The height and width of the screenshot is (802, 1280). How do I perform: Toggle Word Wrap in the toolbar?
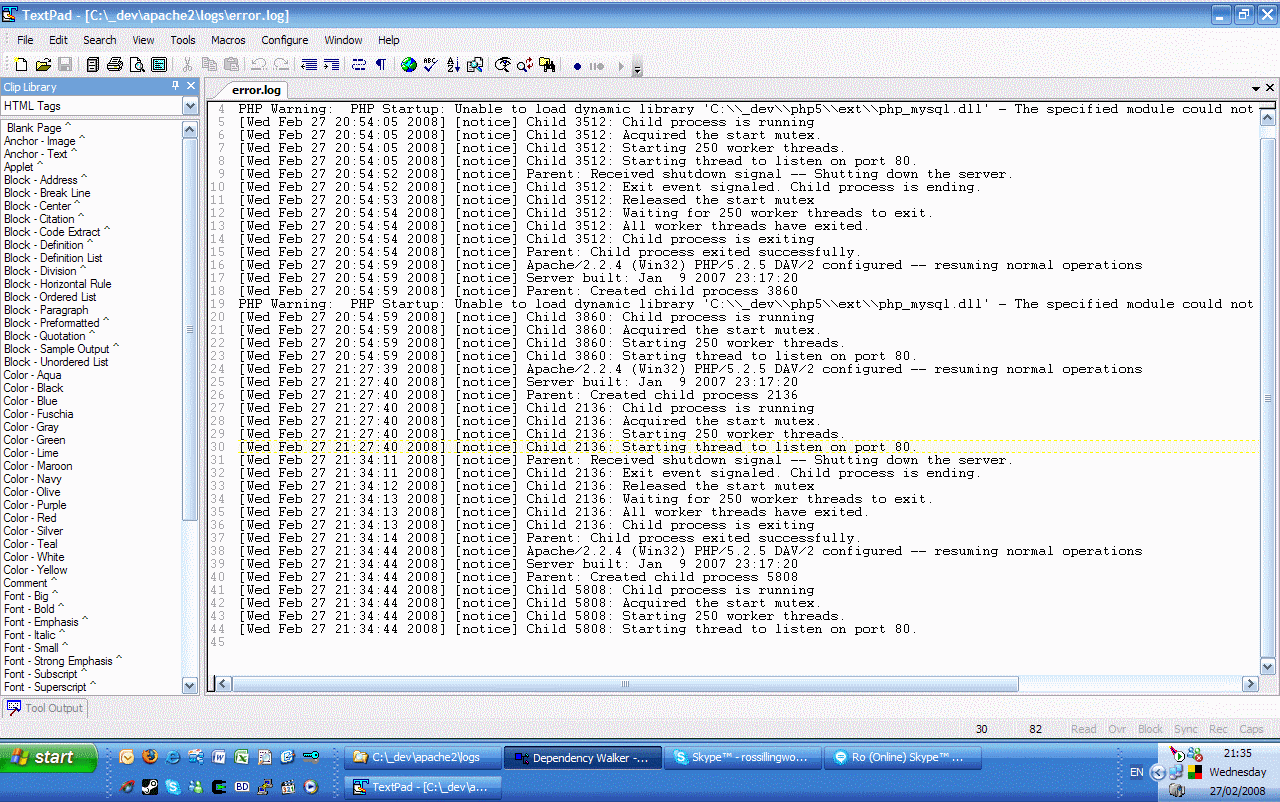[x=359, y=65]
